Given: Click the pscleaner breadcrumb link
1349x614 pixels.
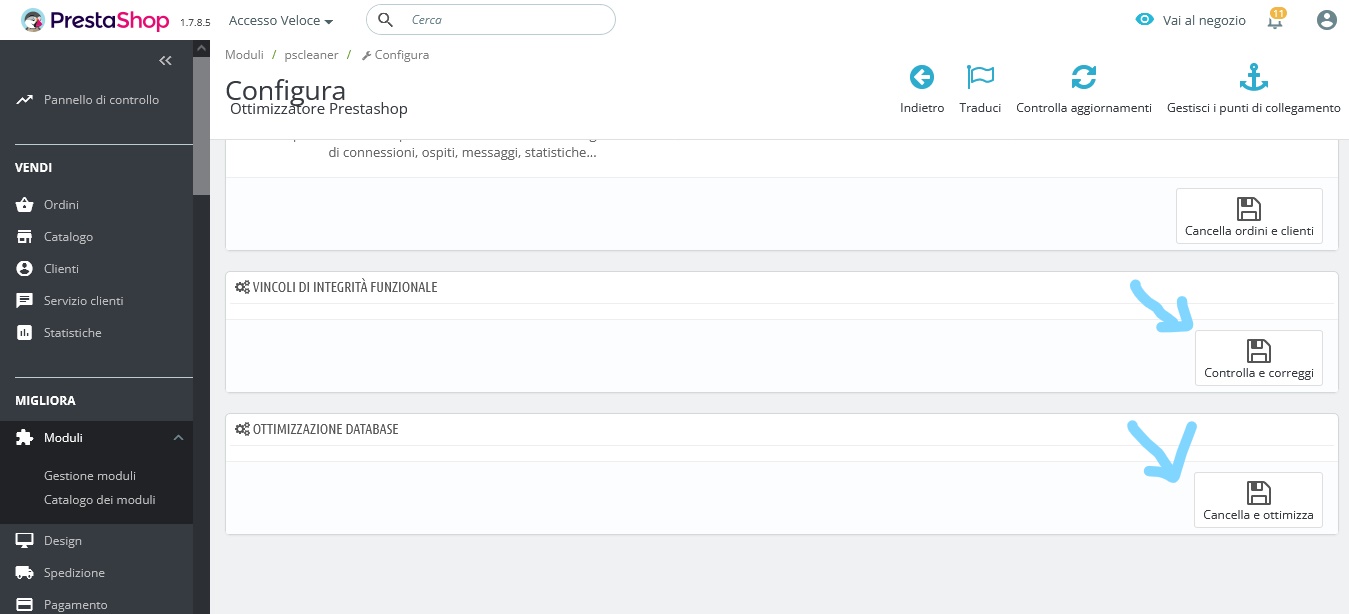Looking at the screenshot, I should [311, 55].
